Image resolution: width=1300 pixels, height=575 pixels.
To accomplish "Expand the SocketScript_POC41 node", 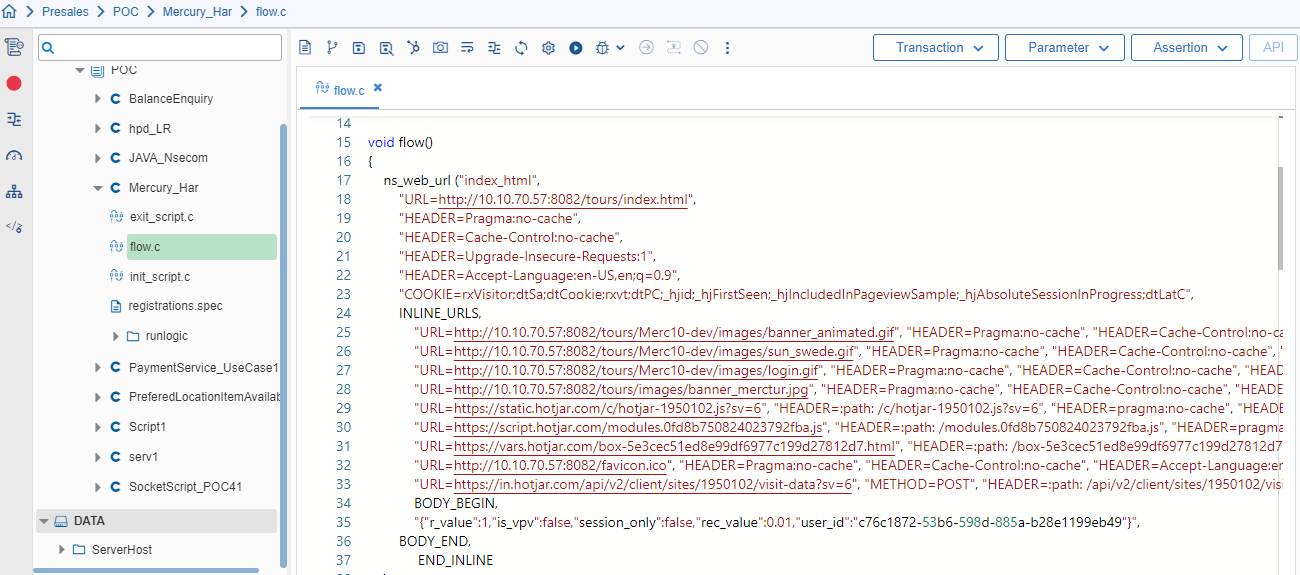I will (x=98, y=487).
